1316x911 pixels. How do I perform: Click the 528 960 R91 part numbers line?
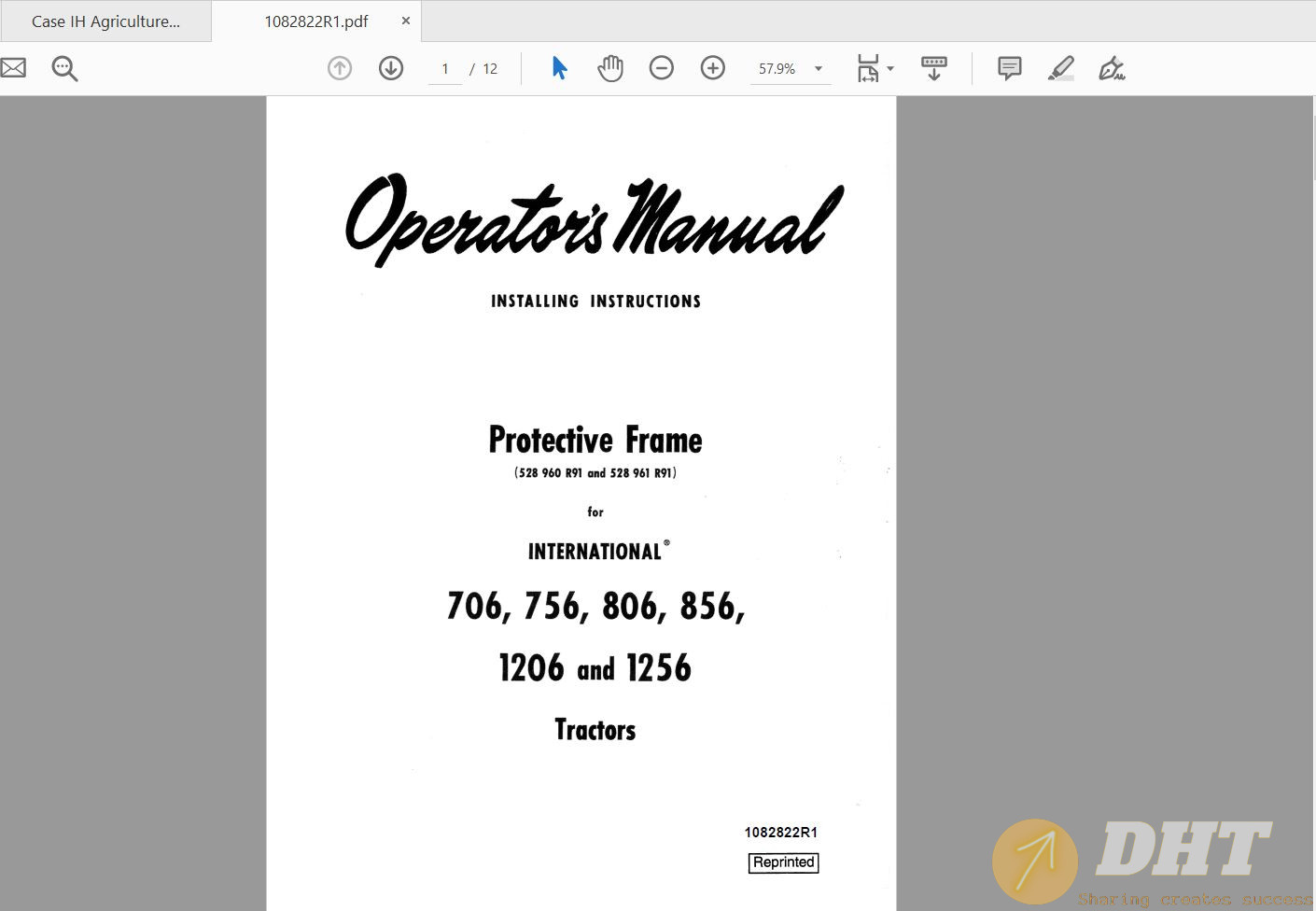point(595,473)
